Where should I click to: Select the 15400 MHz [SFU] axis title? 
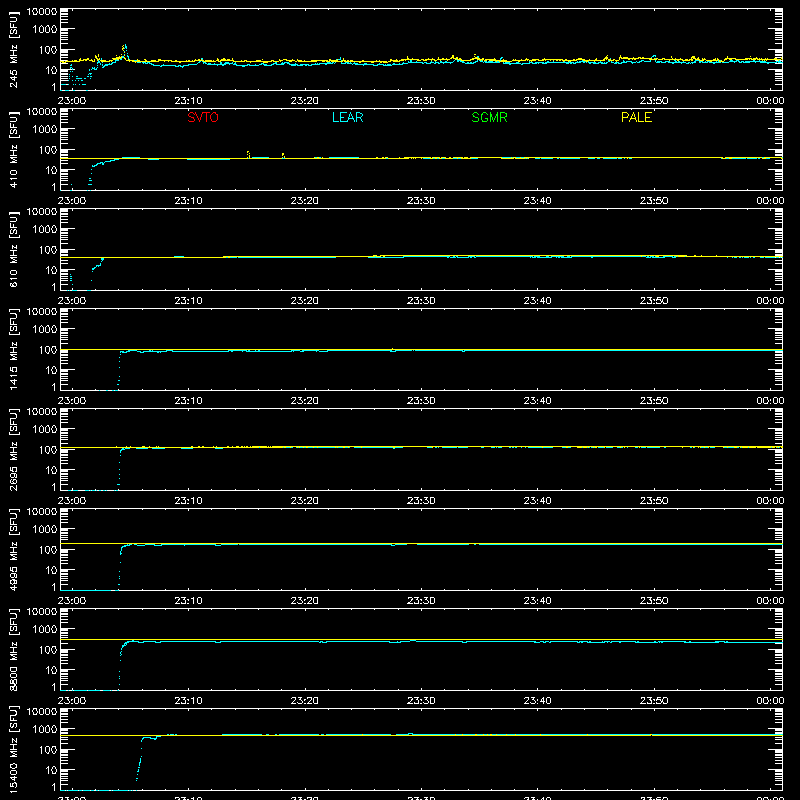point(13,750)
